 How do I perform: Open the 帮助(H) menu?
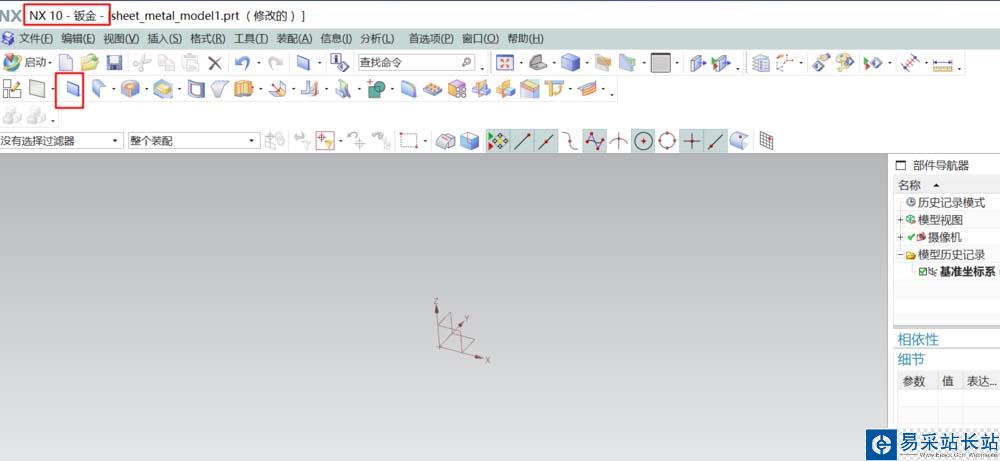tap(526, 38)
